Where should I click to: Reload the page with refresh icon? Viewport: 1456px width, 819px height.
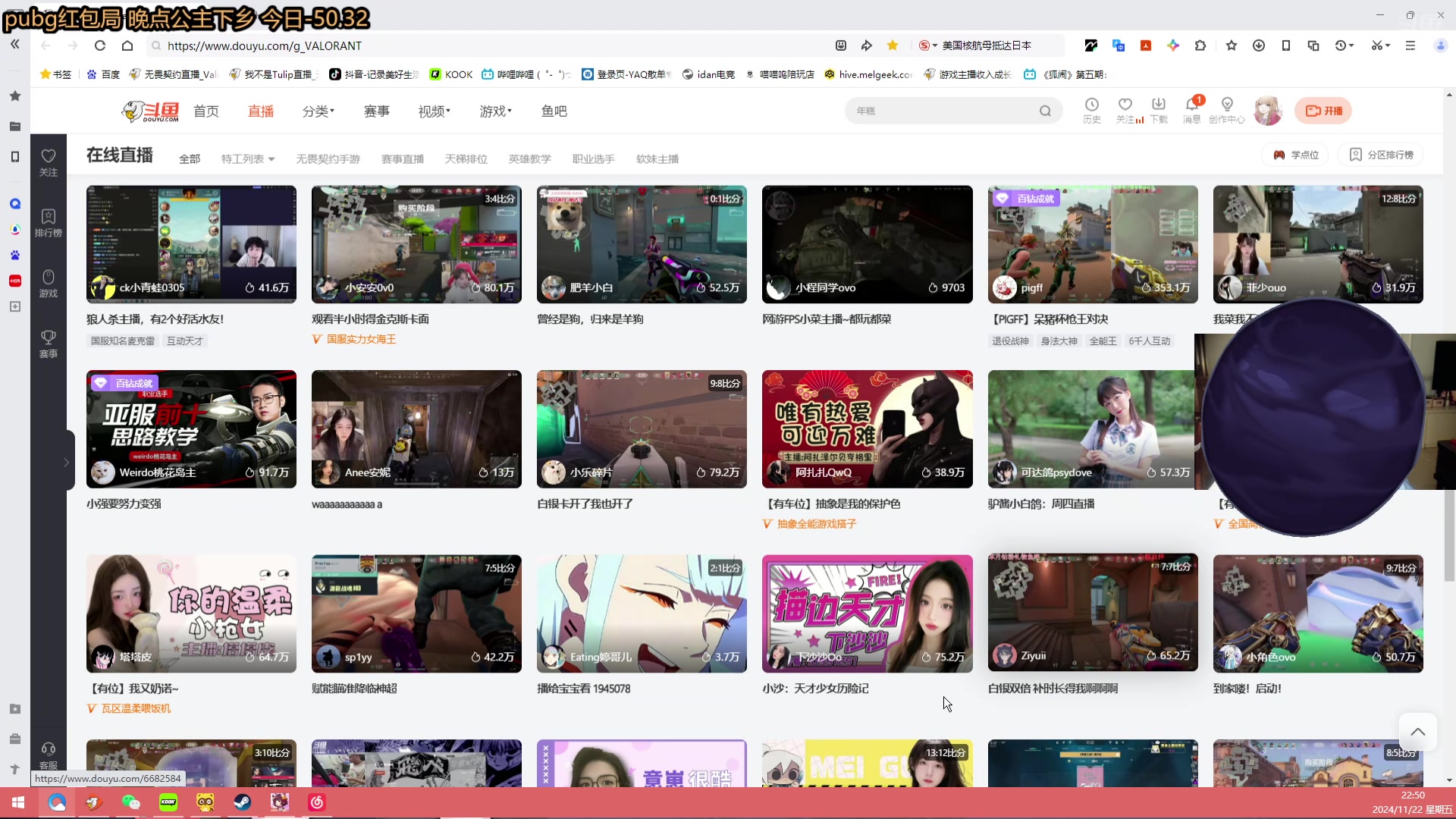(x=100, y=45)
